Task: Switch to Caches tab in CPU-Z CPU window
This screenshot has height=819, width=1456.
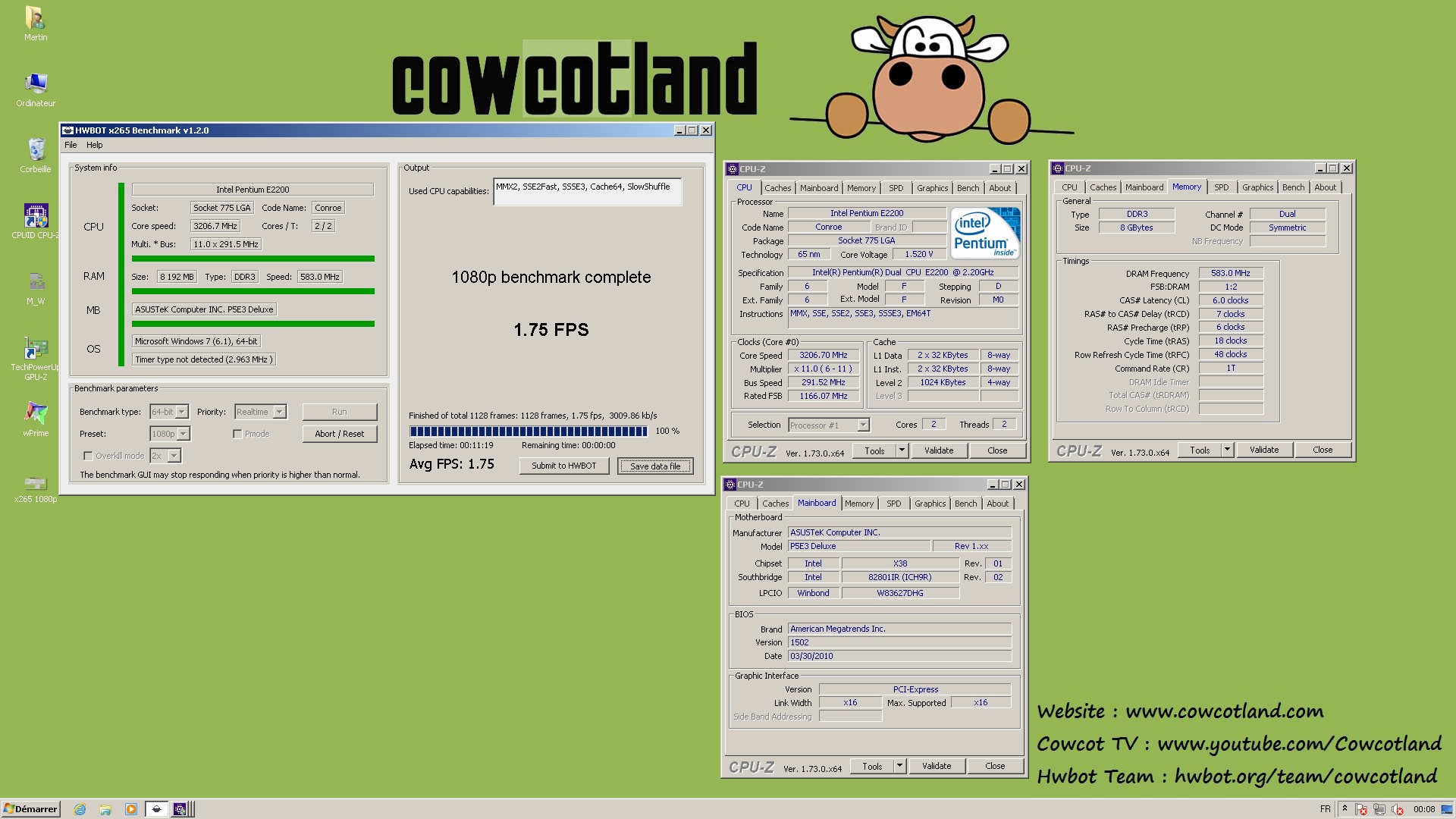Action: 777,188
